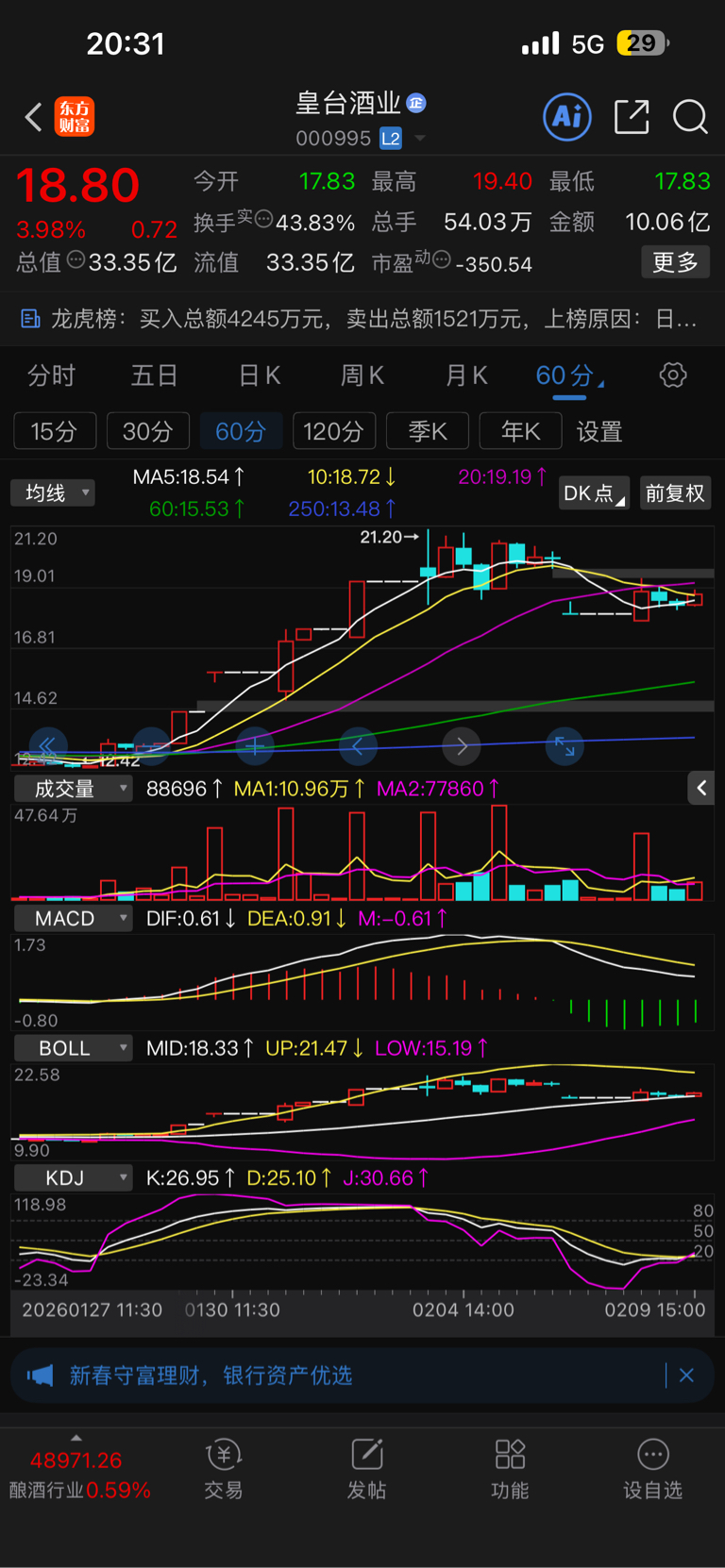The height and width of the screenshot is (1568, 725).
Task: Move chart left with the left arrow
Action: click(x=358, y=746)
